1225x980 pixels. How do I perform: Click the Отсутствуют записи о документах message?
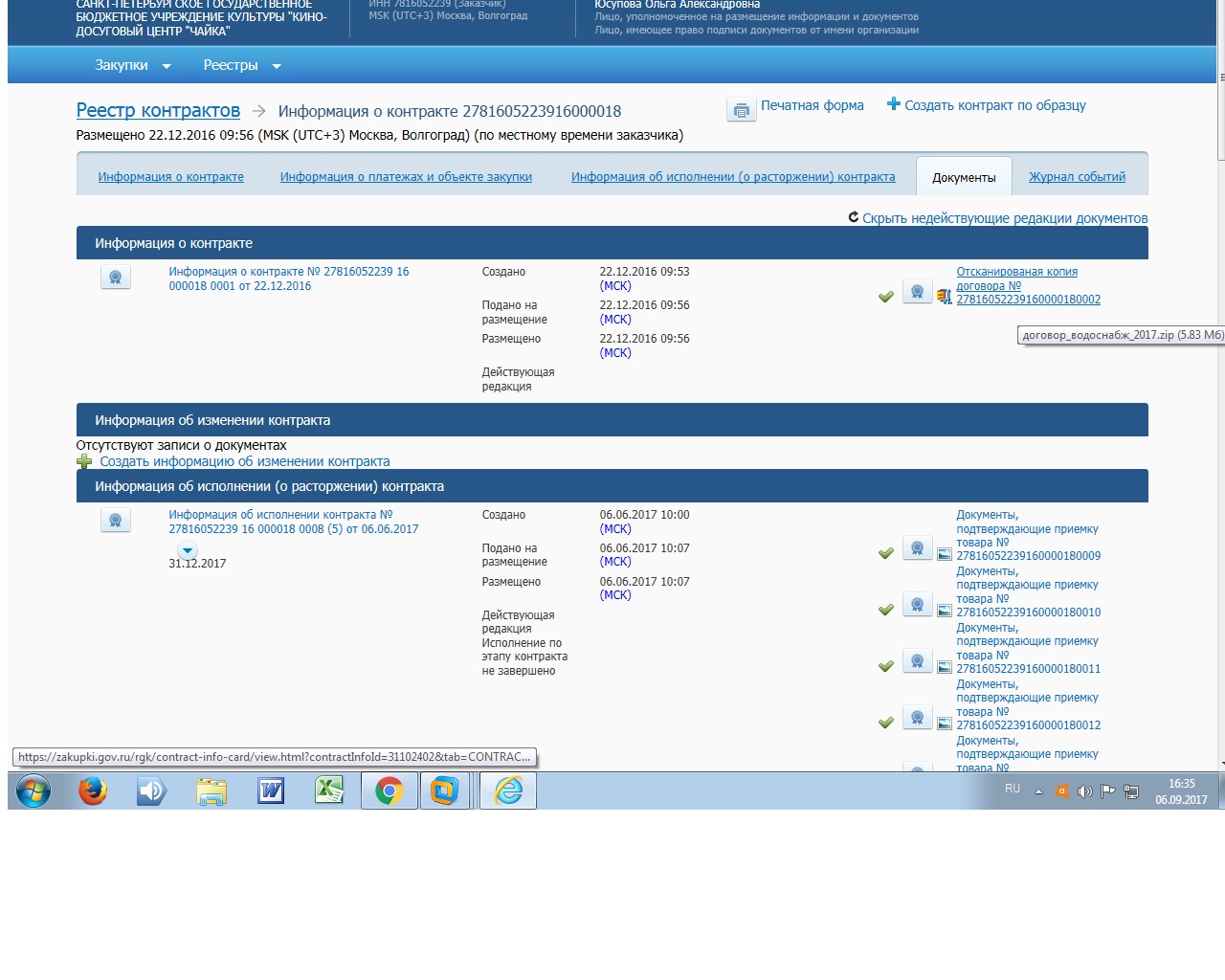pos(182,445)
